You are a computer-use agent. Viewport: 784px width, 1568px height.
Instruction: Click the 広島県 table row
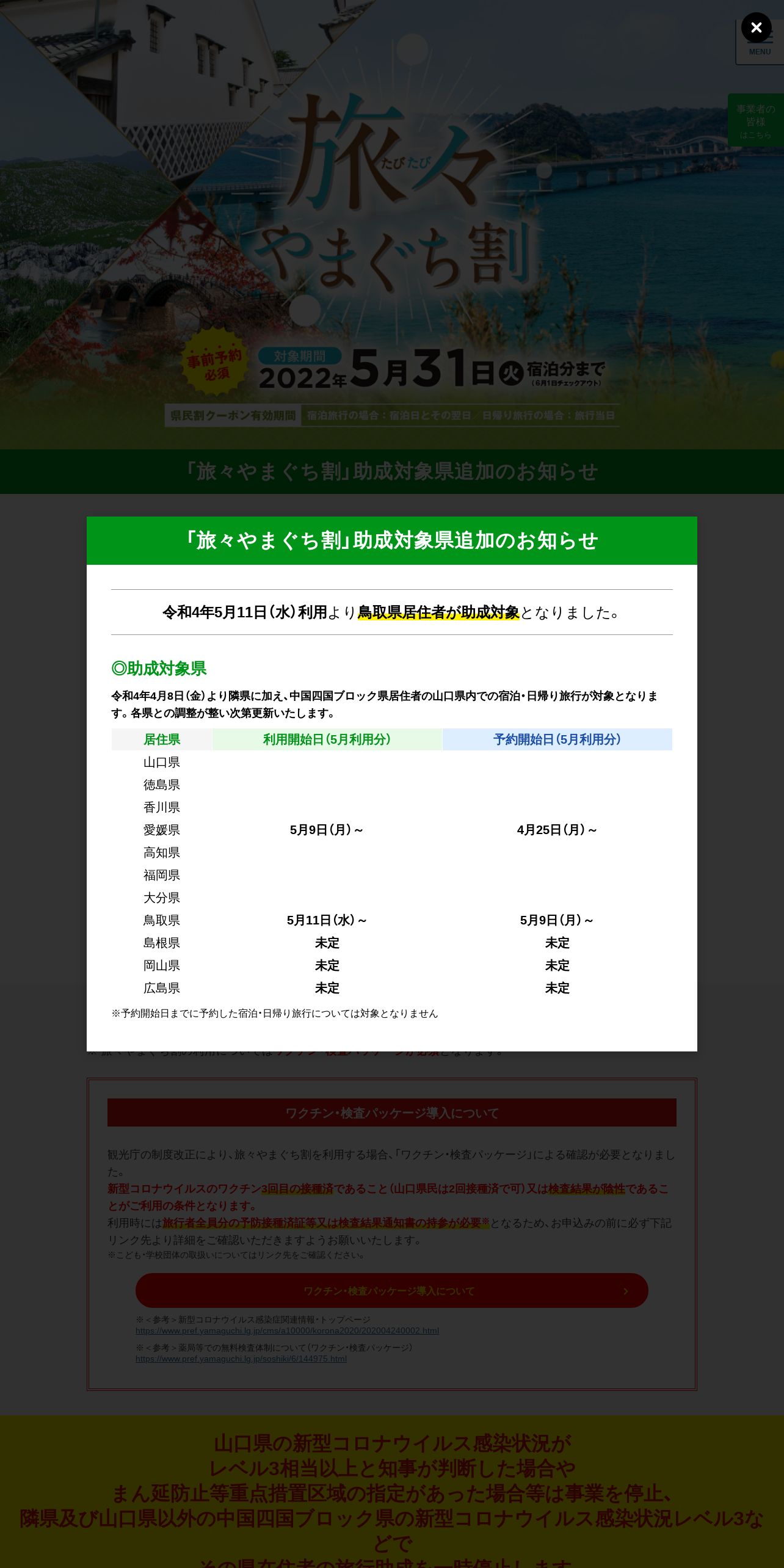tap(392, 989)
